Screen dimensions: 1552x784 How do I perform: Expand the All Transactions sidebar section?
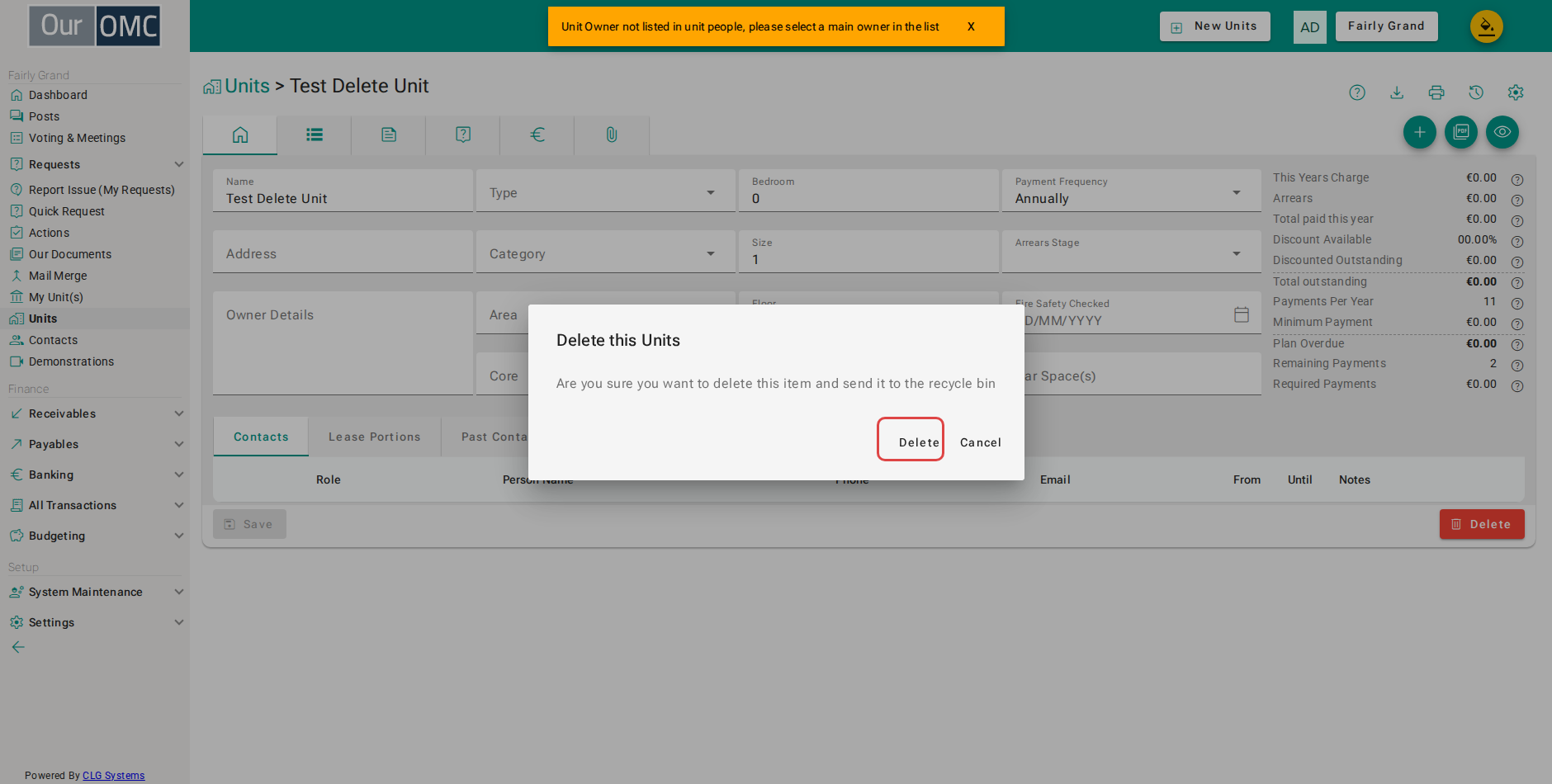95,505
